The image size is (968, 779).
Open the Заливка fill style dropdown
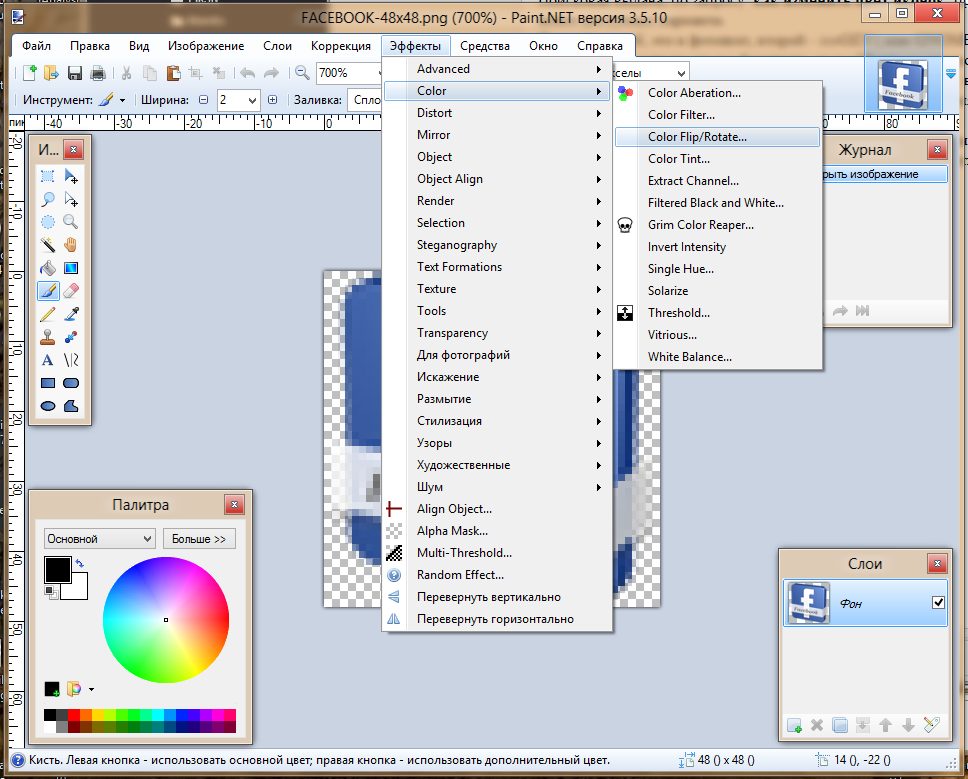tap(365, 100)
